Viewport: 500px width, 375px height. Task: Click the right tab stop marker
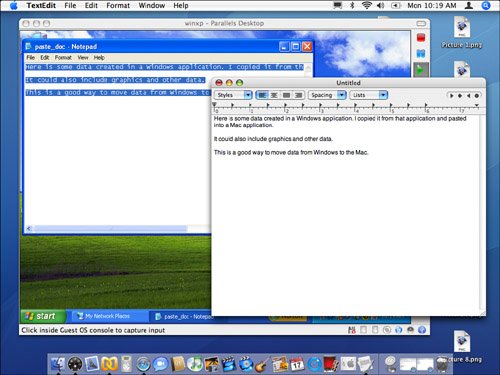pos(468,96)
